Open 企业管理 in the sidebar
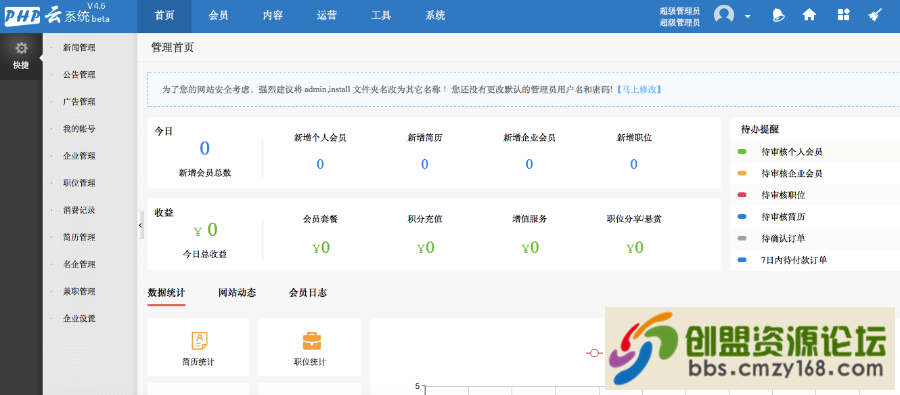The height and width of the screenshot is (395, 900). click(x=79, y=156)
